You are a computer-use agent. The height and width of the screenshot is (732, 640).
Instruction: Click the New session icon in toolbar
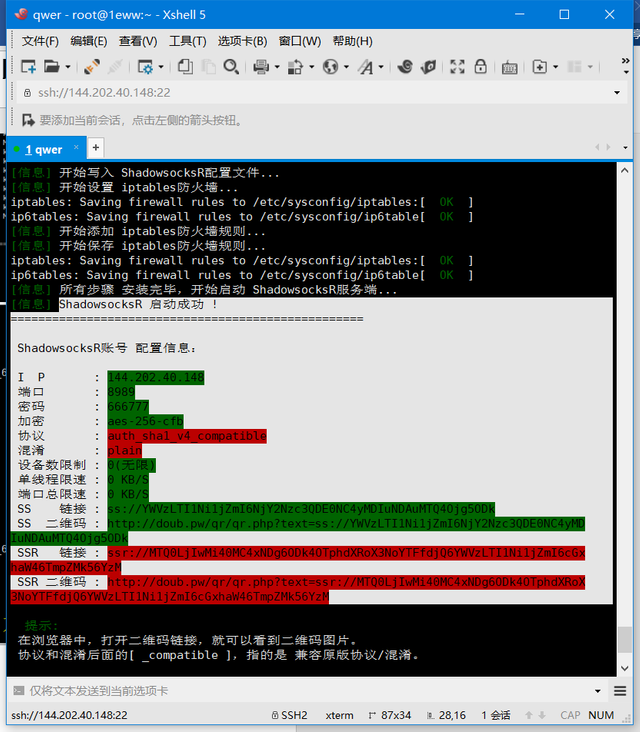(x=28, y=67)
